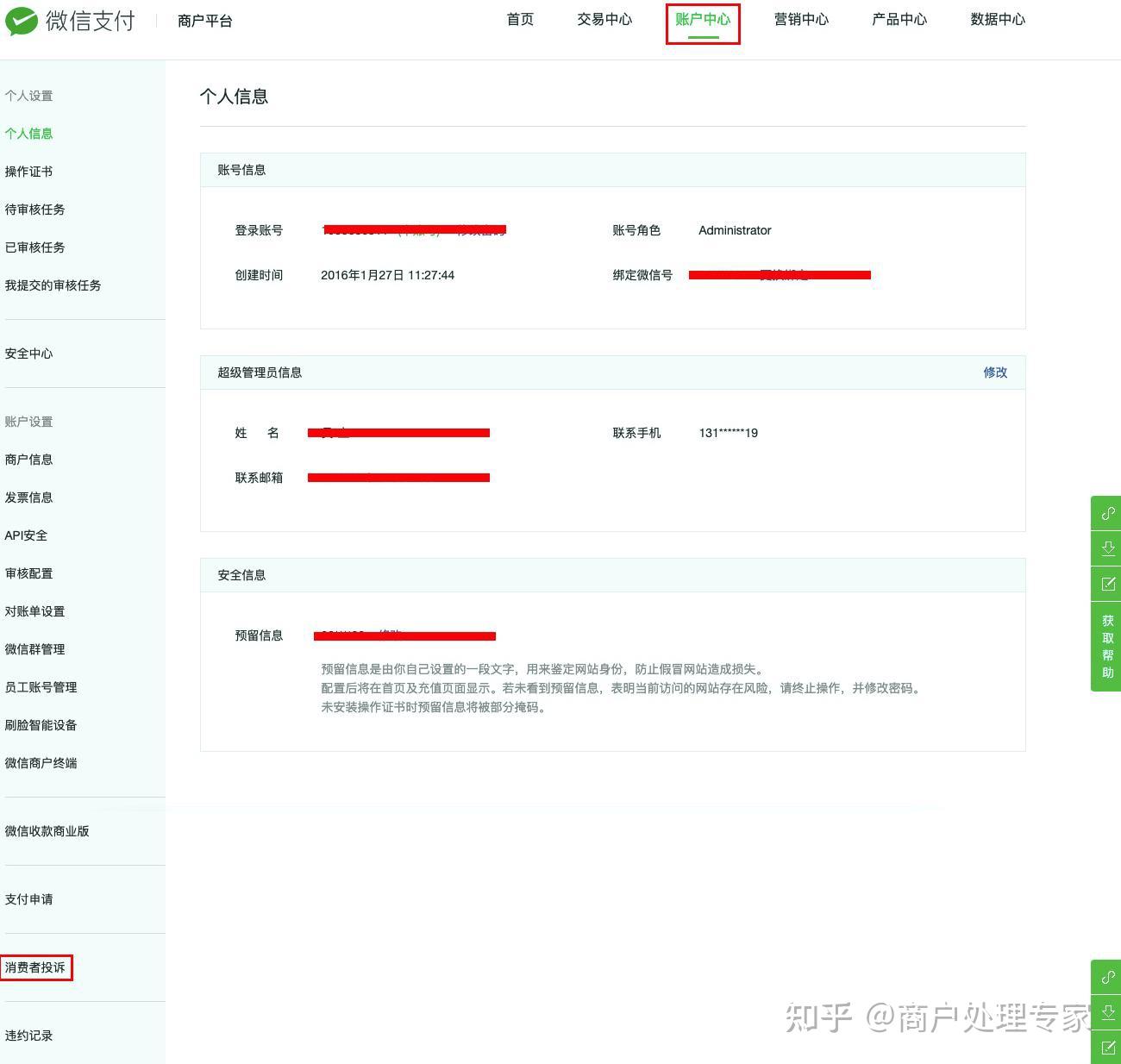Go to 商户信息 settings
Image resolution: width=1121 pixels, height=1064 pixels.
click(x=28, y=460)
